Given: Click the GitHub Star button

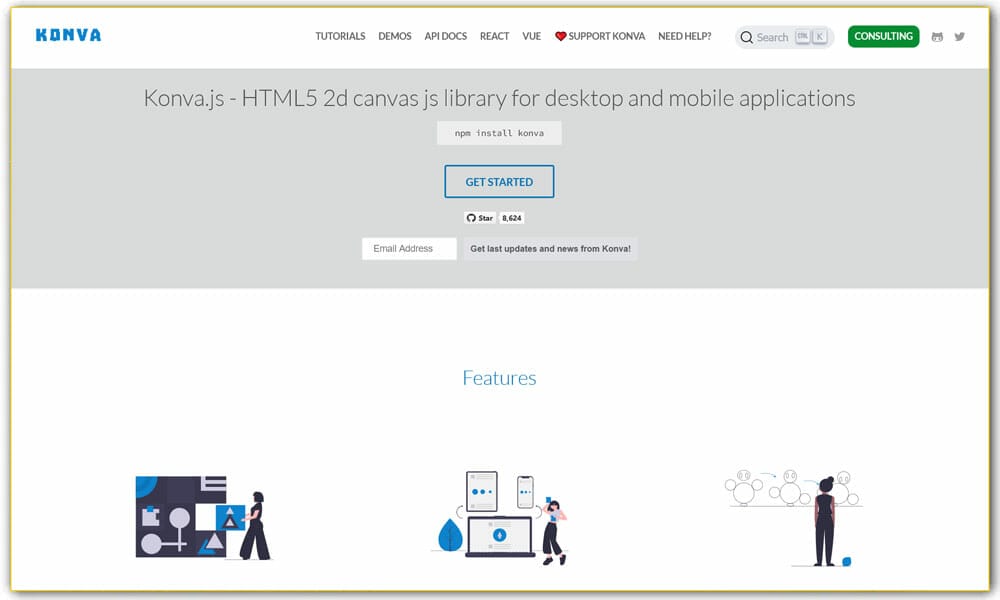Looking at the screenshot, I should (480, 218).
